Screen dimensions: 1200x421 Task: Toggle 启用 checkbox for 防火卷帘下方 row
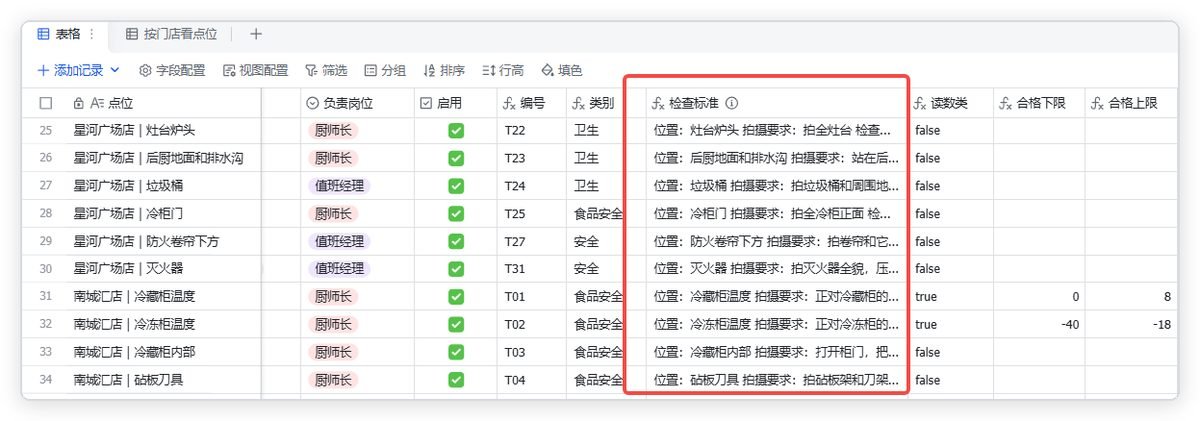[456, 241]
